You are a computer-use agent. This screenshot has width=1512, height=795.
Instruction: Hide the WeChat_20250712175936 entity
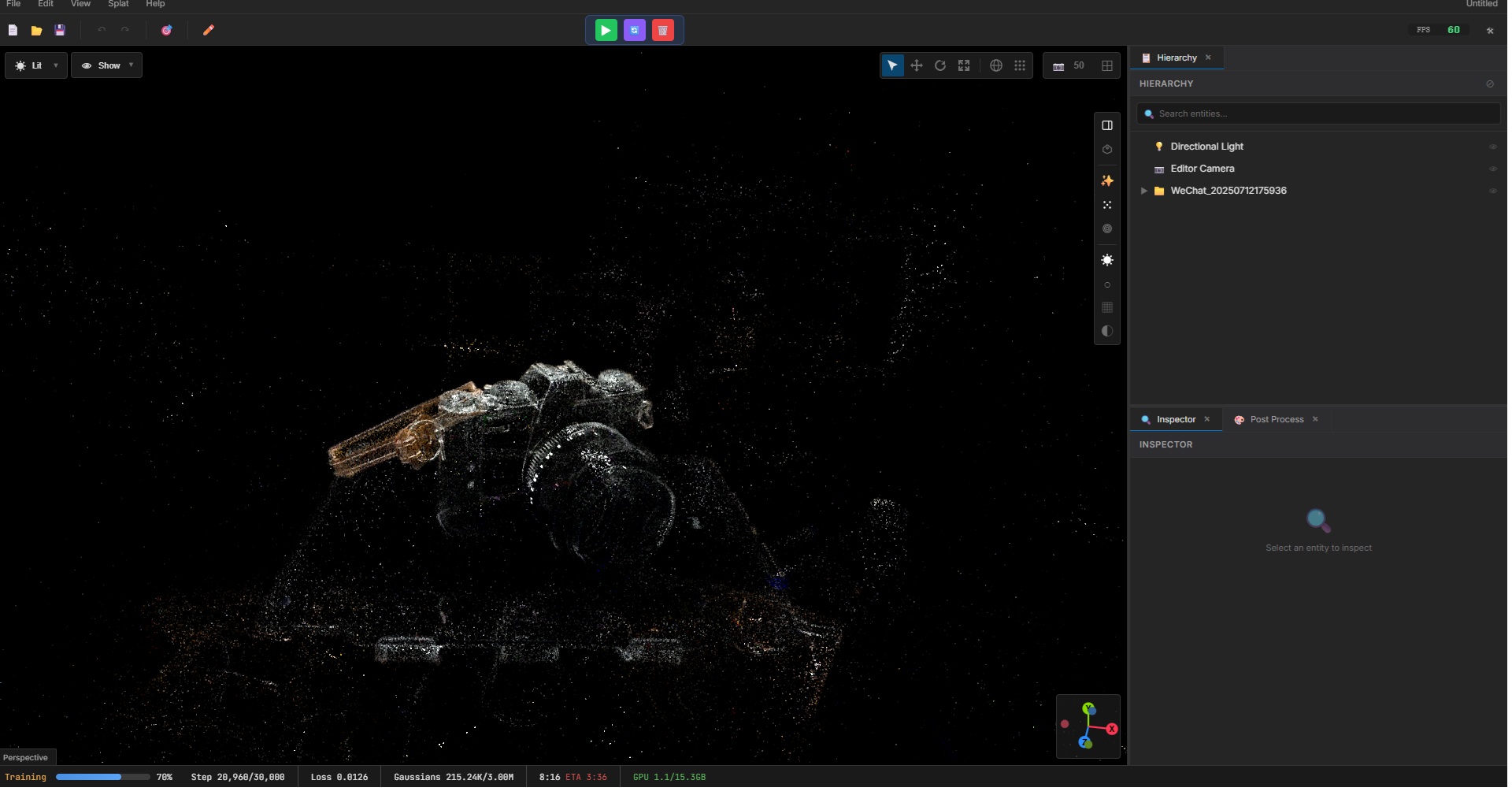(1492, 190)
